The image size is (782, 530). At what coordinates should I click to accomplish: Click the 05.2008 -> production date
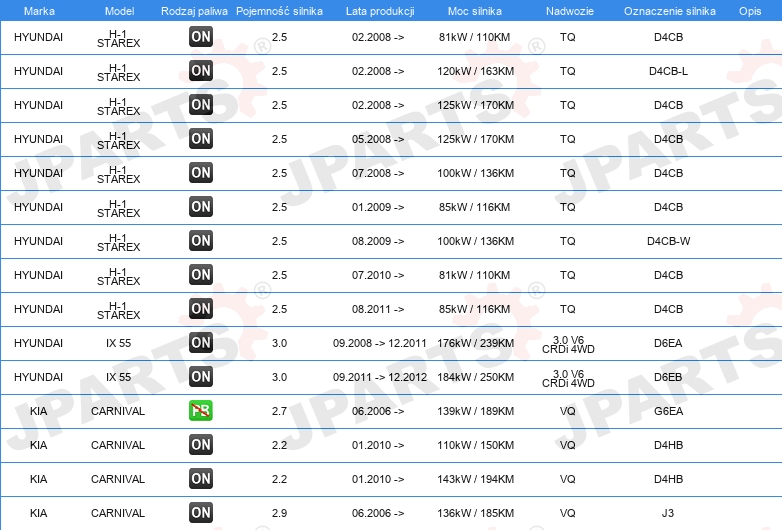[378, 139]
